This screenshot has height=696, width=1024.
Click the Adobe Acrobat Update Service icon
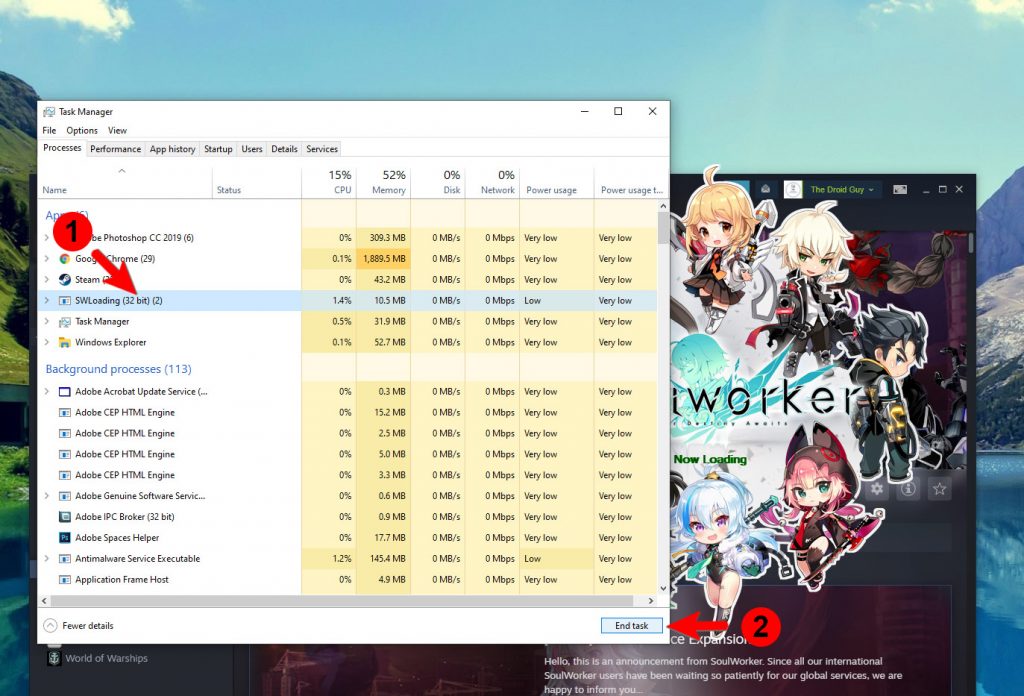(65, 392)
